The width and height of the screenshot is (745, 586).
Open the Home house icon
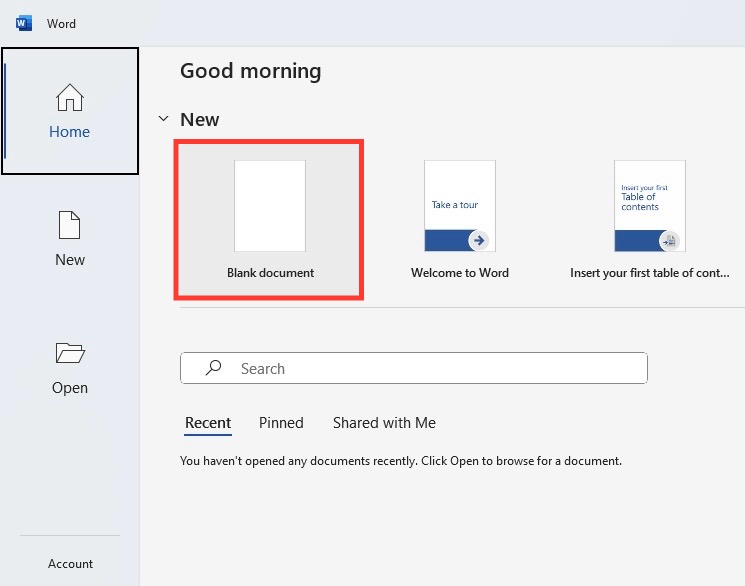point(70,97)
